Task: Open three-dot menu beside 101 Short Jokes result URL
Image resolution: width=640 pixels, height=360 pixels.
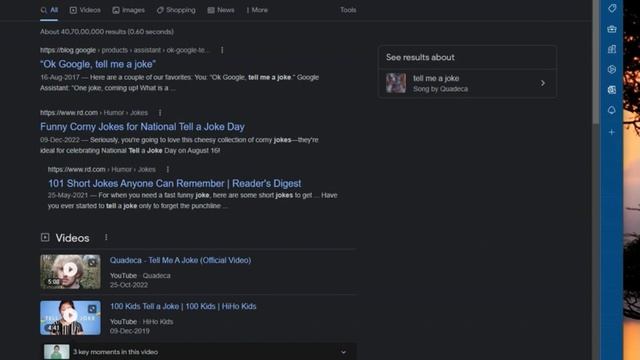Action: pos(167,169)
